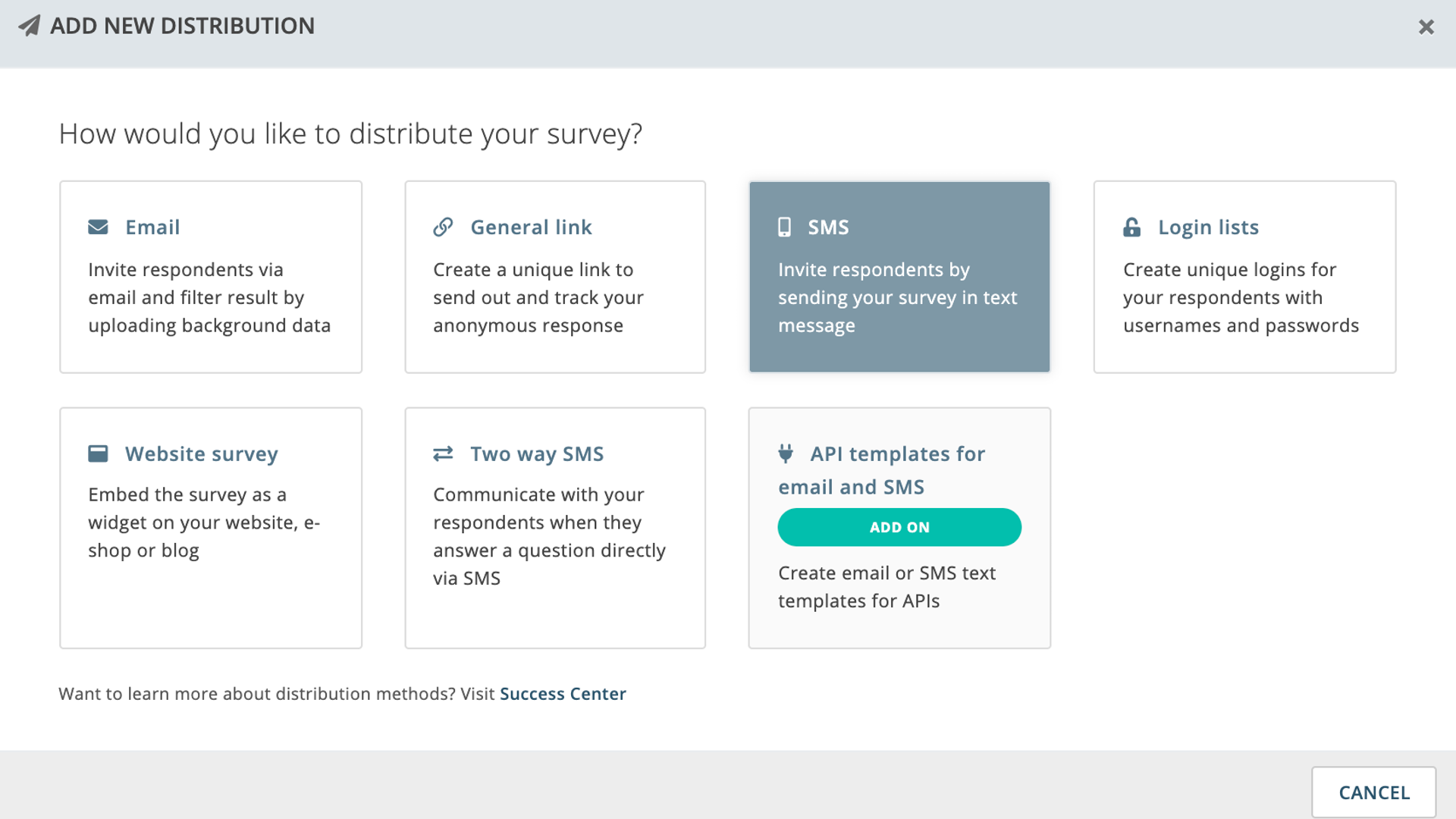Image resolution: width=1456 pixels, height=819 pixels.
Task: Click the envelope icon beside Email
Action: (98, 227)
